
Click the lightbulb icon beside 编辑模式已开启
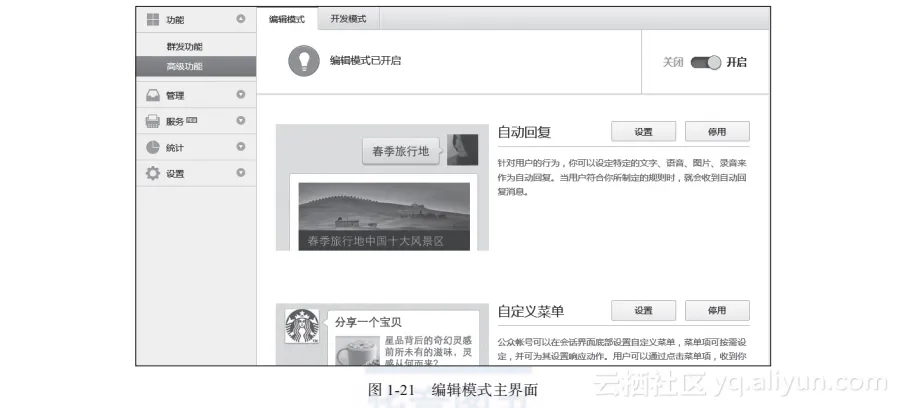(304, 61)
